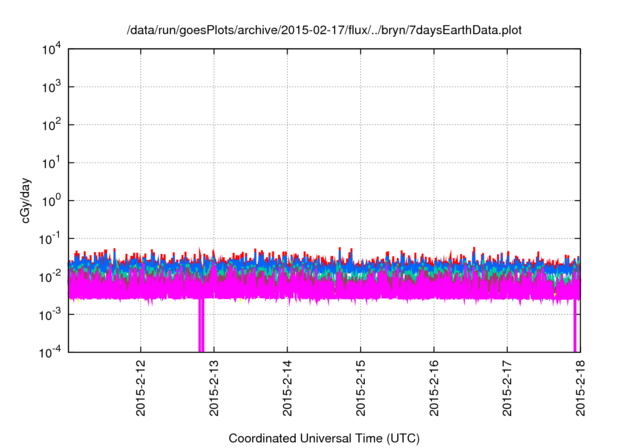Select the 2015-2-14 date tick label

287,388
